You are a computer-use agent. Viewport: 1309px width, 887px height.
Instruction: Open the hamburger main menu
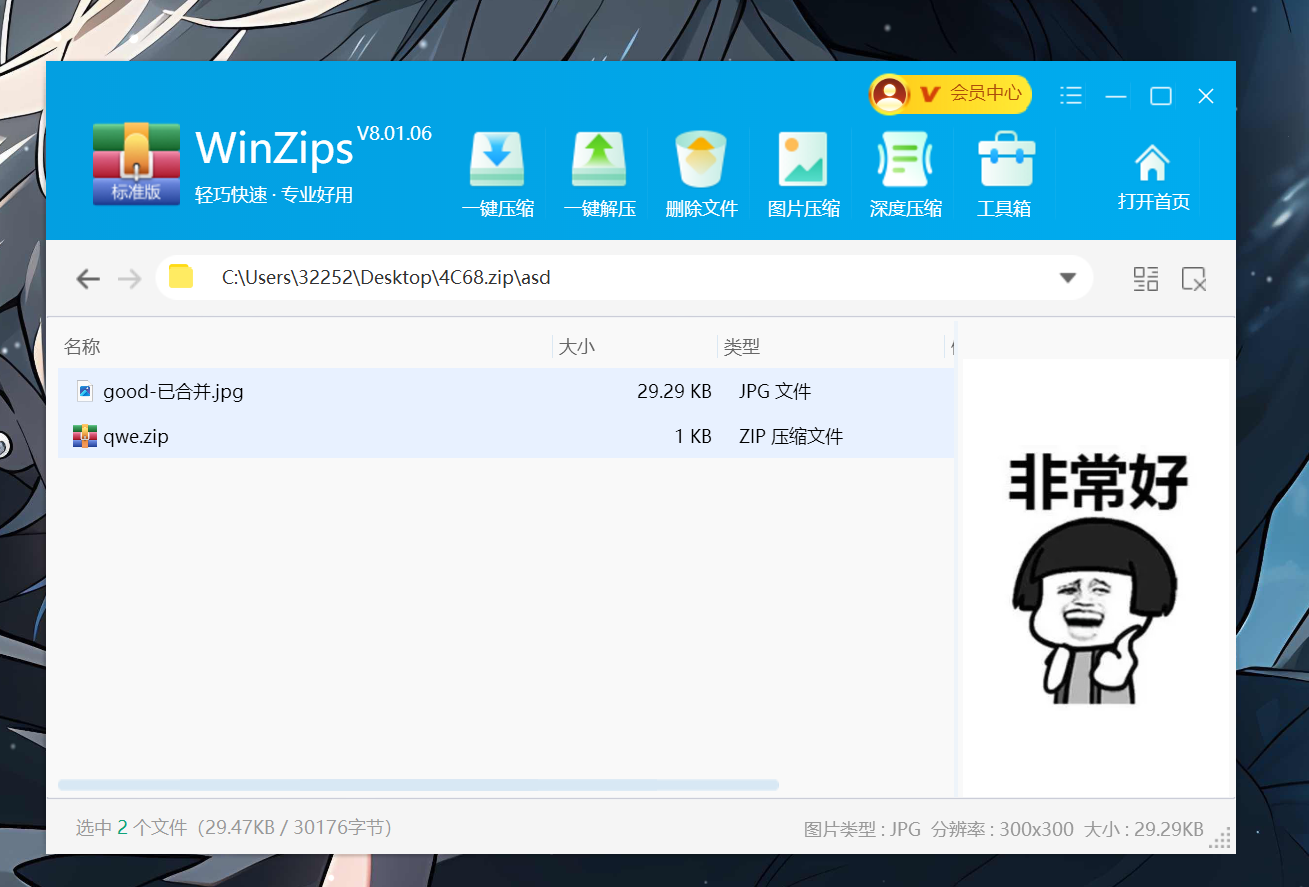point(1071,96)
